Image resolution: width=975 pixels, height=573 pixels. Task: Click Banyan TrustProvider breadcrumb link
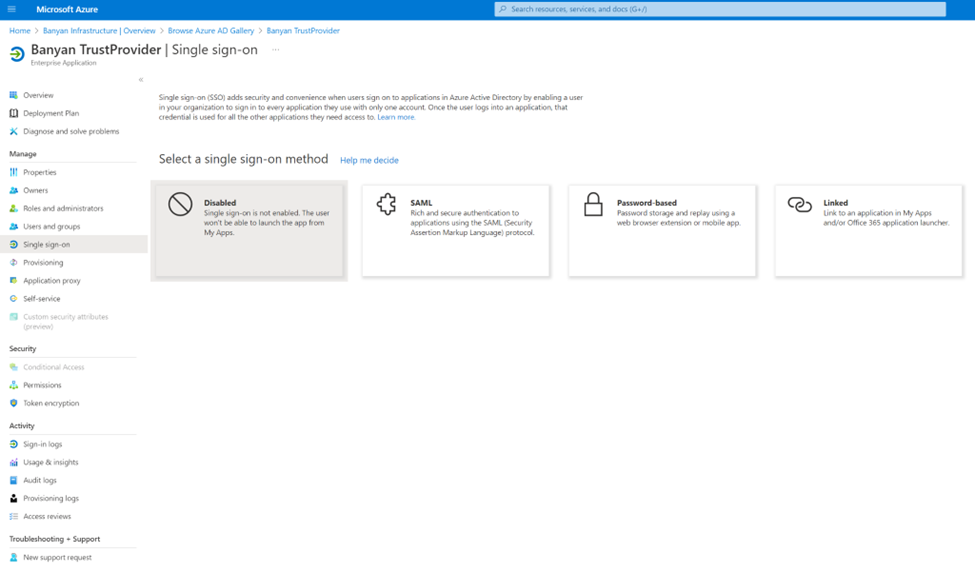[303, 30]
